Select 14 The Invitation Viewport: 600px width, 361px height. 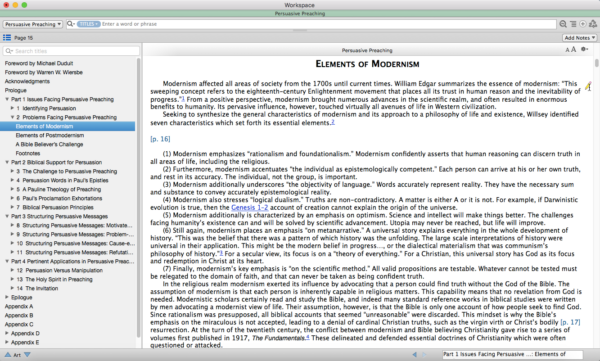click(37, 288)
